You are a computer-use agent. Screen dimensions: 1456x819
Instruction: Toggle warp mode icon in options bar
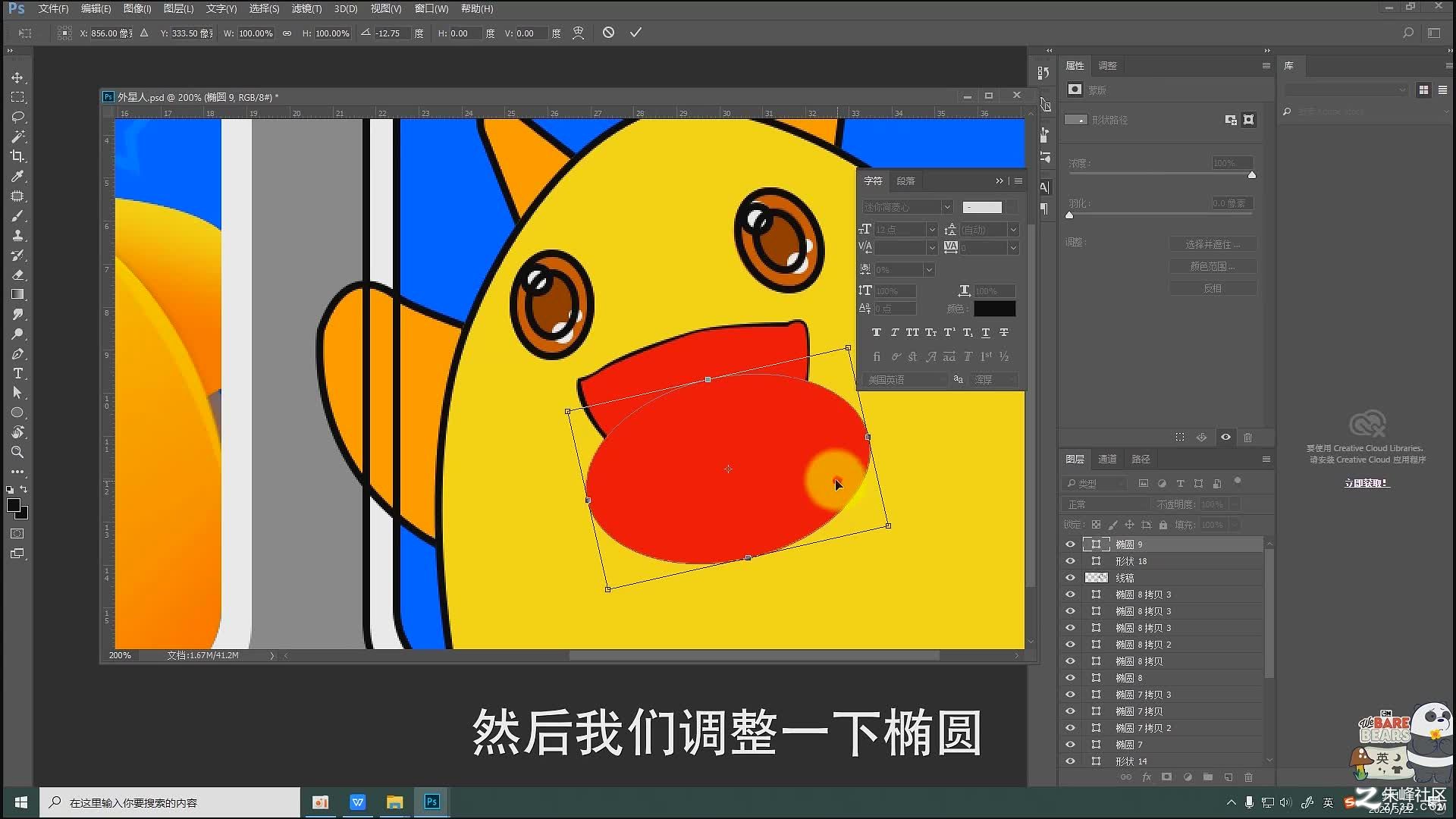[578, 33]
